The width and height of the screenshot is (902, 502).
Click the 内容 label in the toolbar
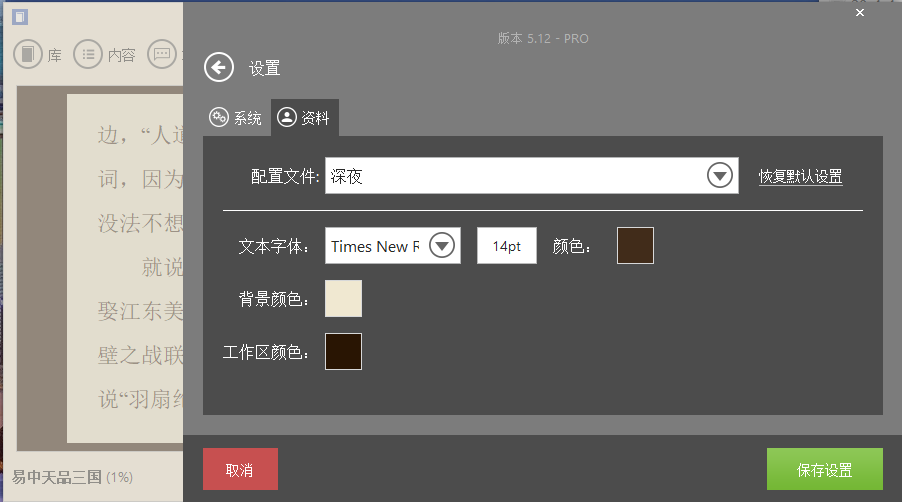click(121, 55)
